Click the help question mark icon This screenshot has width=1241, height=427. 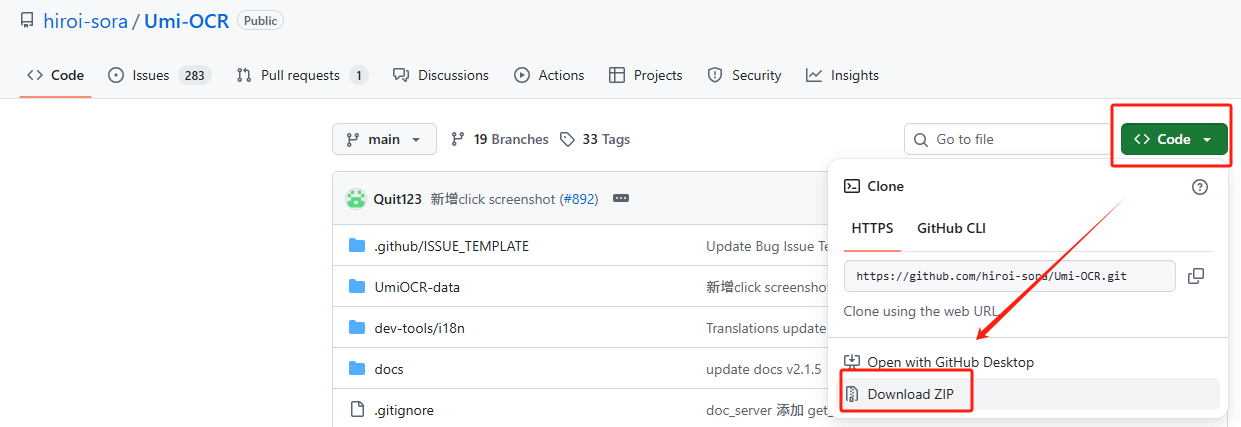coord(1200,187)
